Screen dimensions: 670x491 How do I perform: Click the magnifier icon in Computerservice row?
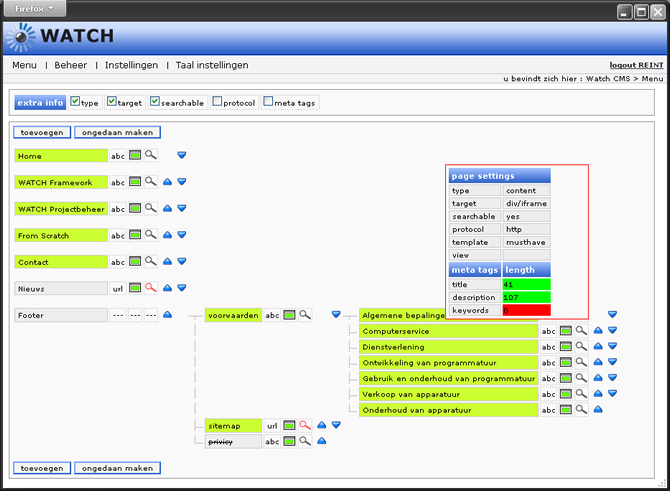tap(581, 330)
